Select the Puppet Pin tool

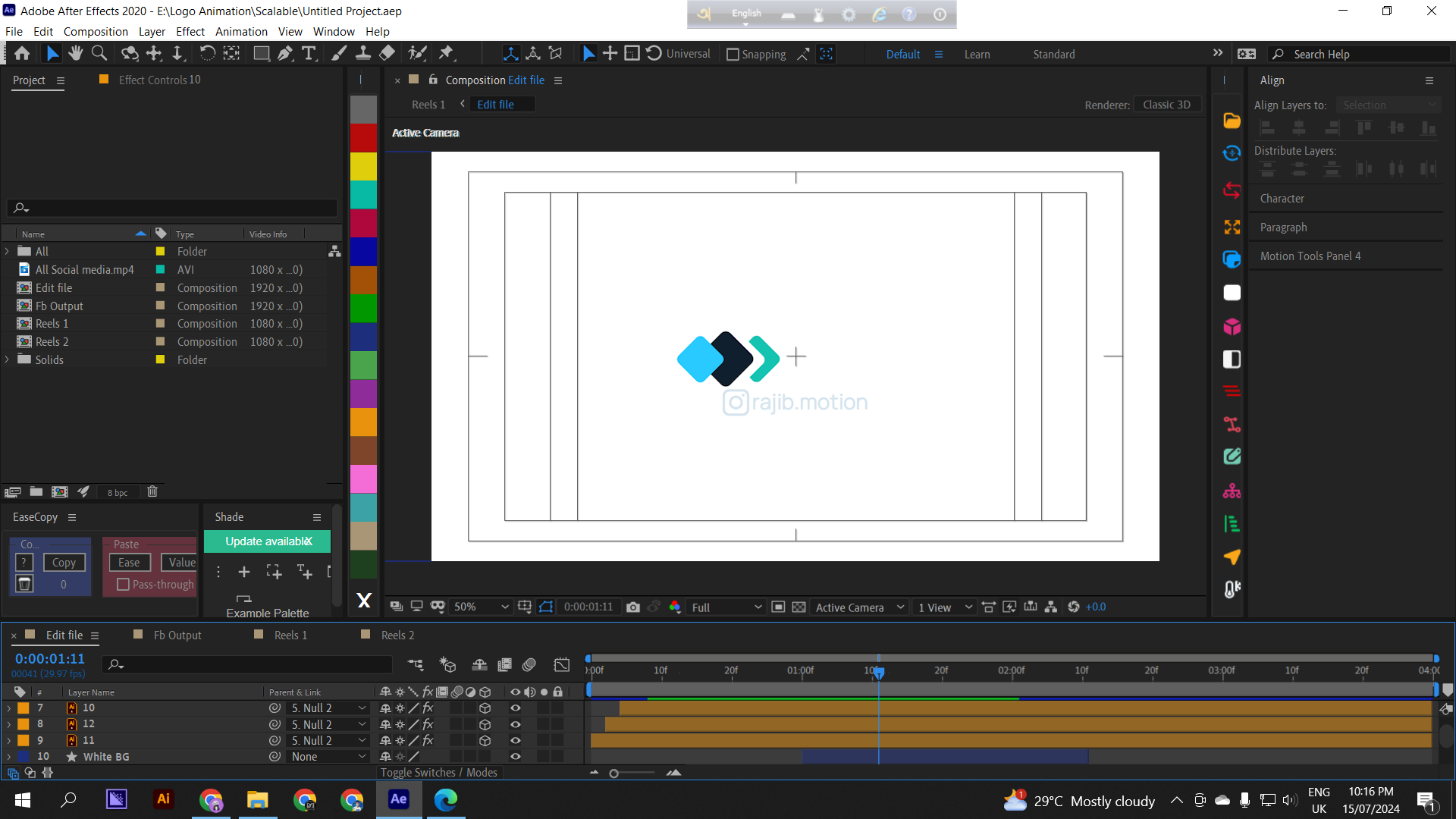coord(447,53)
